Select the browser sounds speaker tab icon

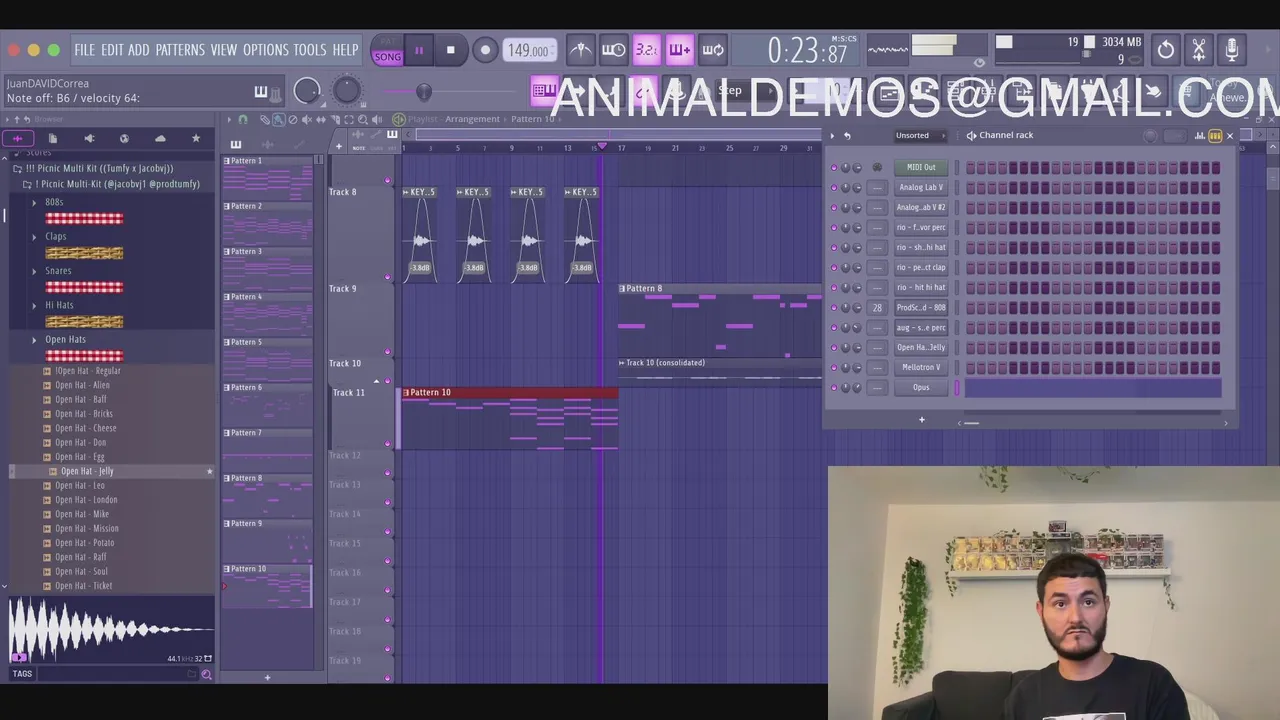click(x=89, y=138)
